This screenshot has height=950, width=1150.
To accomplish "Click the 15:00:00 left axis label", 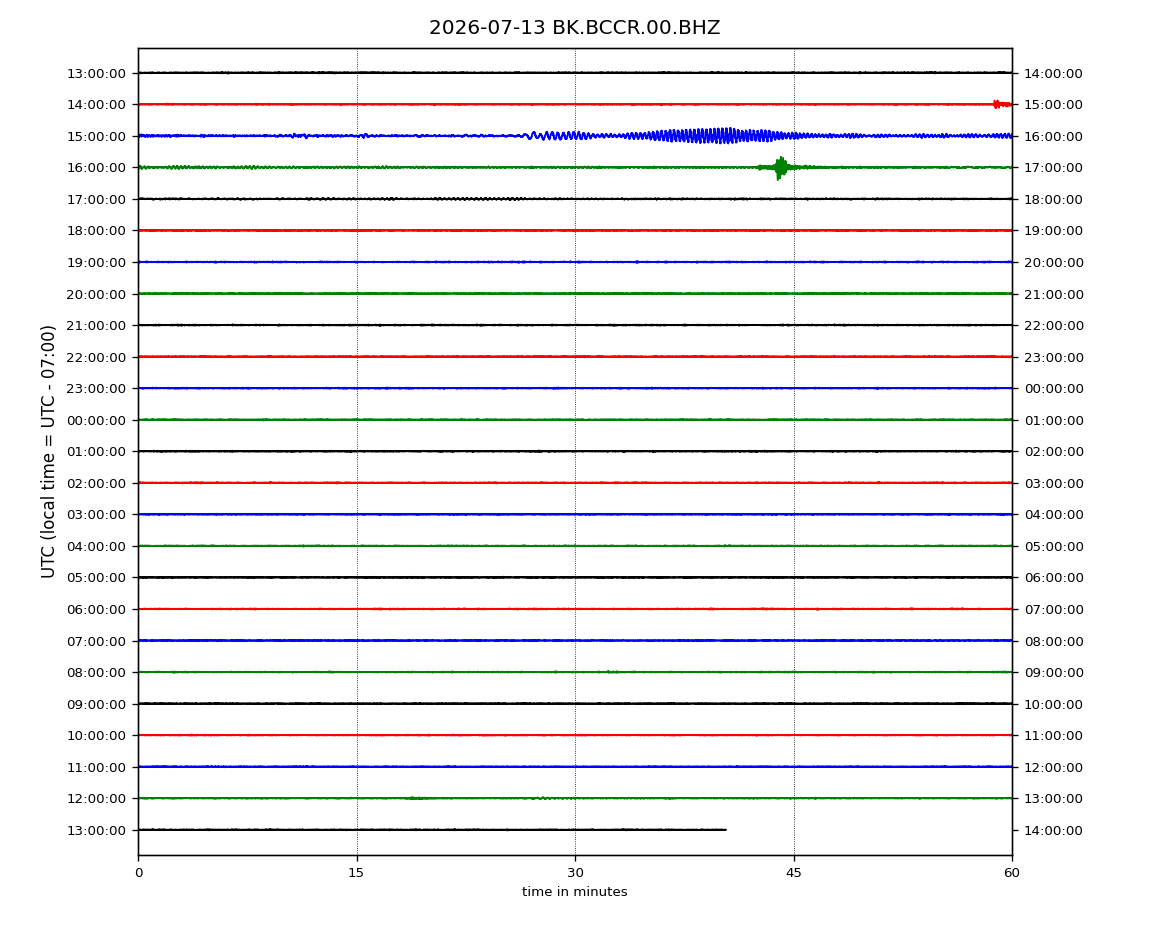I will [x=96, y=136].
